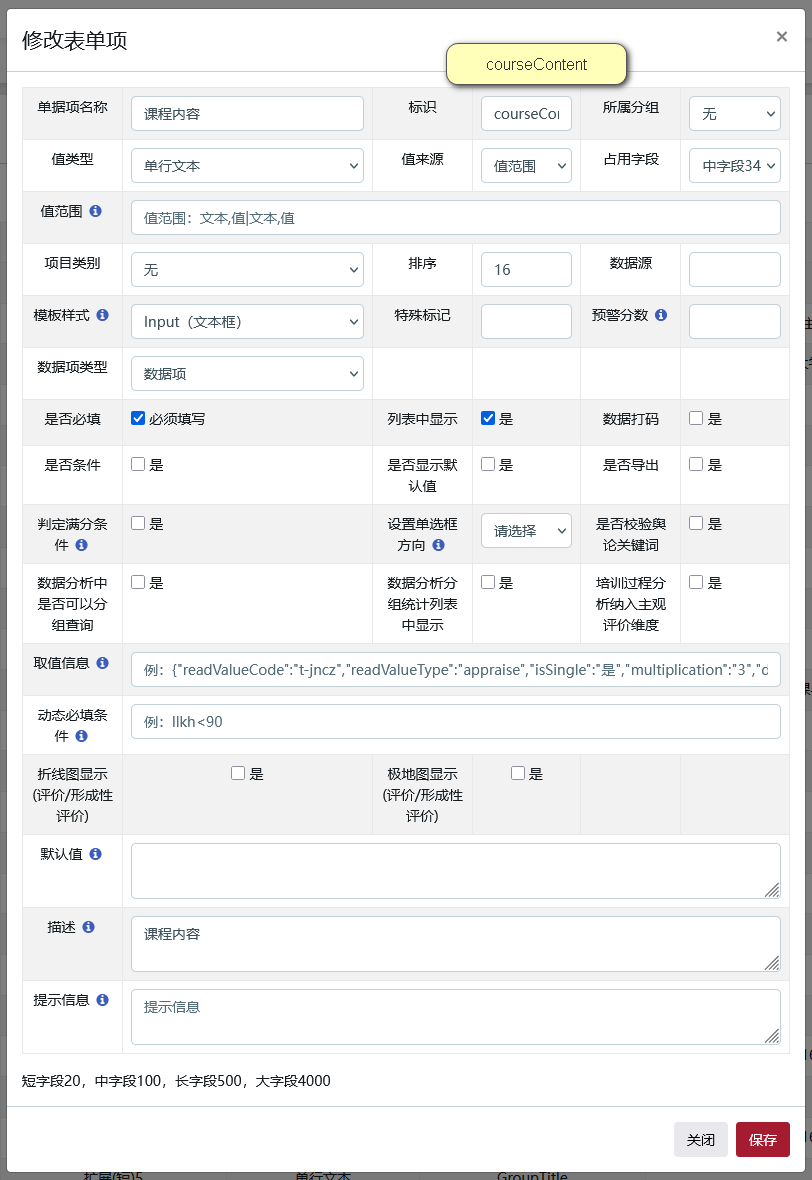Enable the 是否导出 checkbox
812x1180 pixels.
click(x=696, y=464)
